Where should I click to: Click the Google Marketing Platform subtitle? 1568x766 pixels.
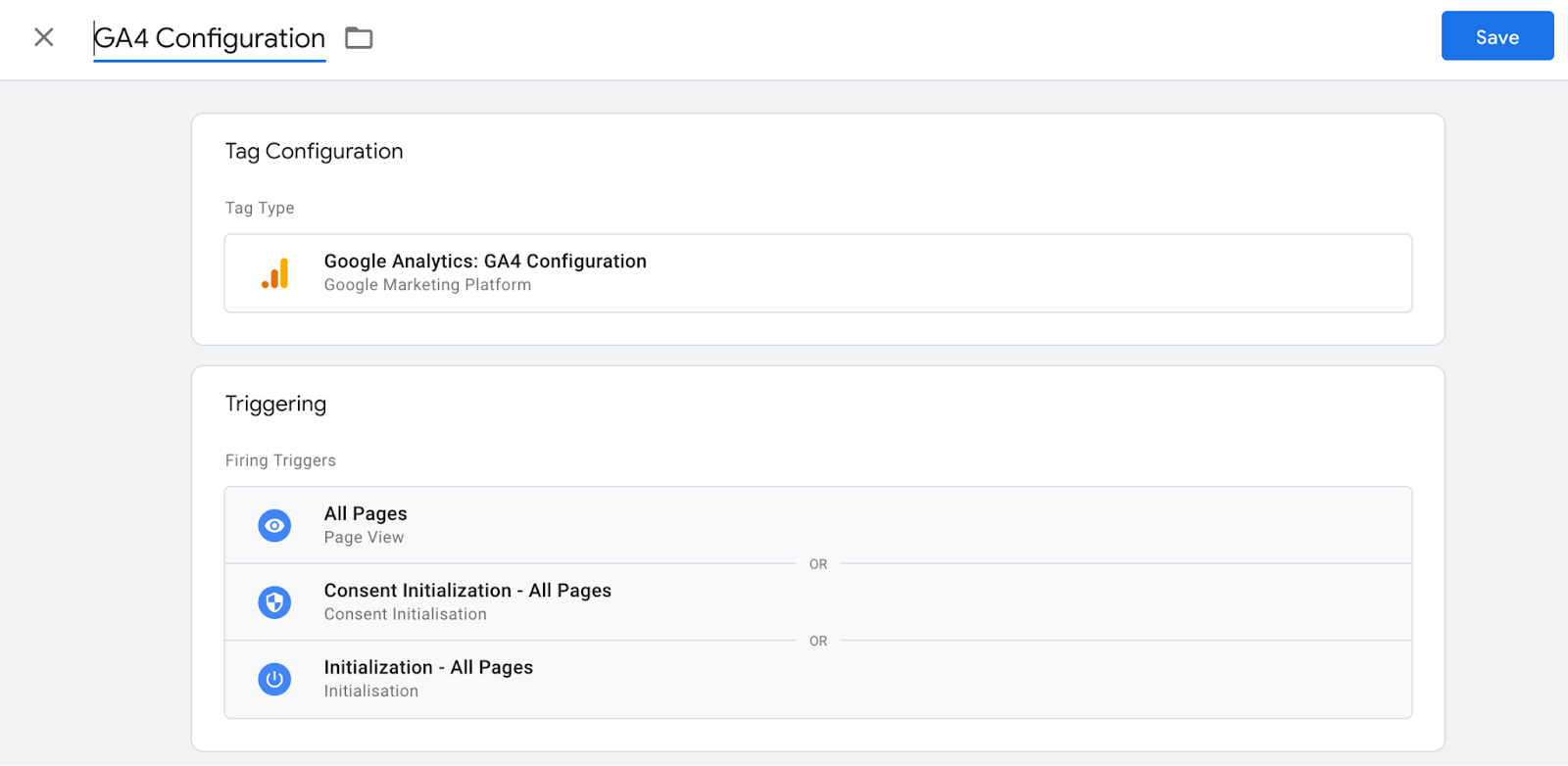click(x=427, y=285)
